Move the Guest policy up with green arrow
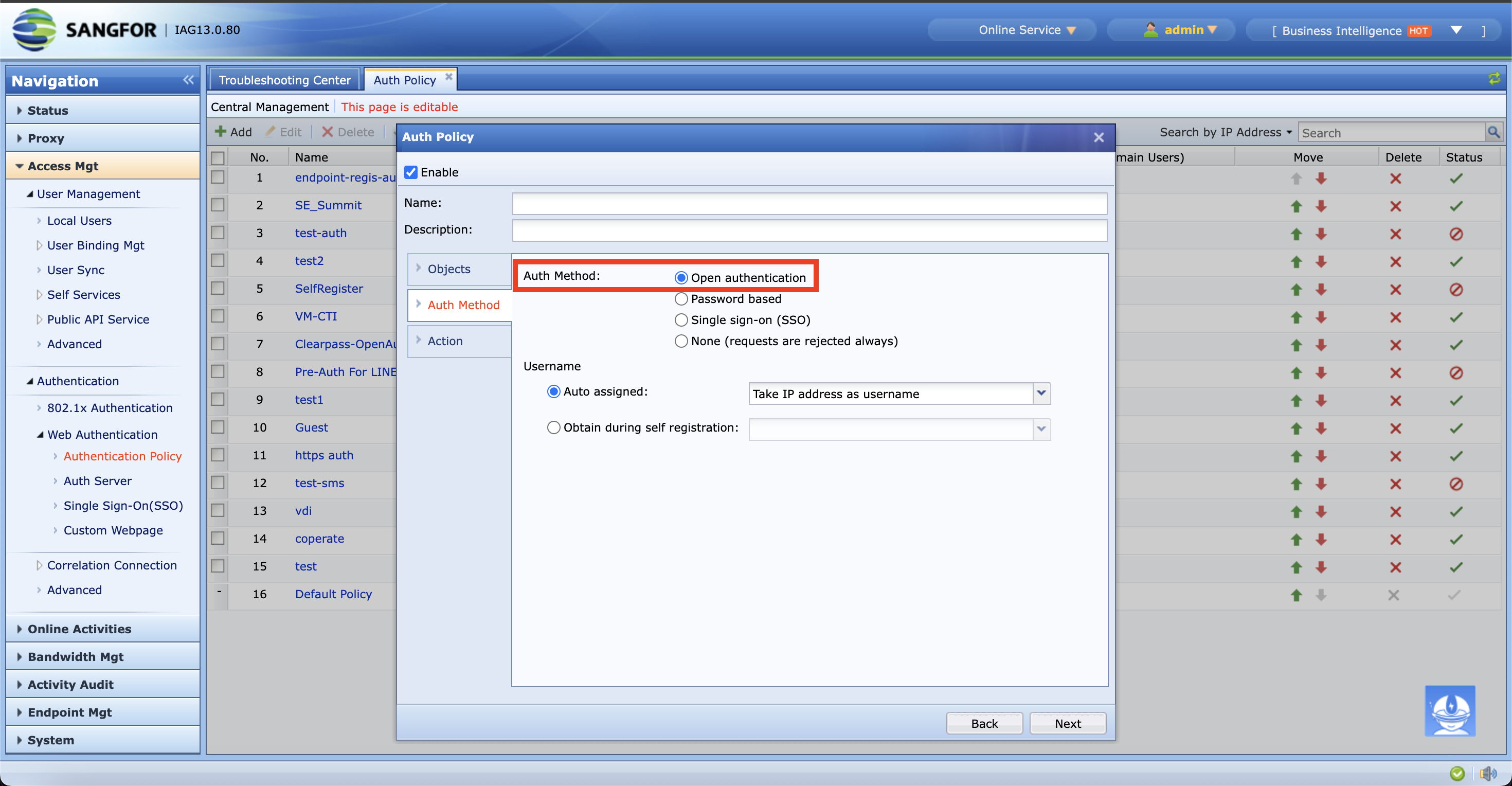This screenshot has width=1512, height=786. tap(1296, 428)
